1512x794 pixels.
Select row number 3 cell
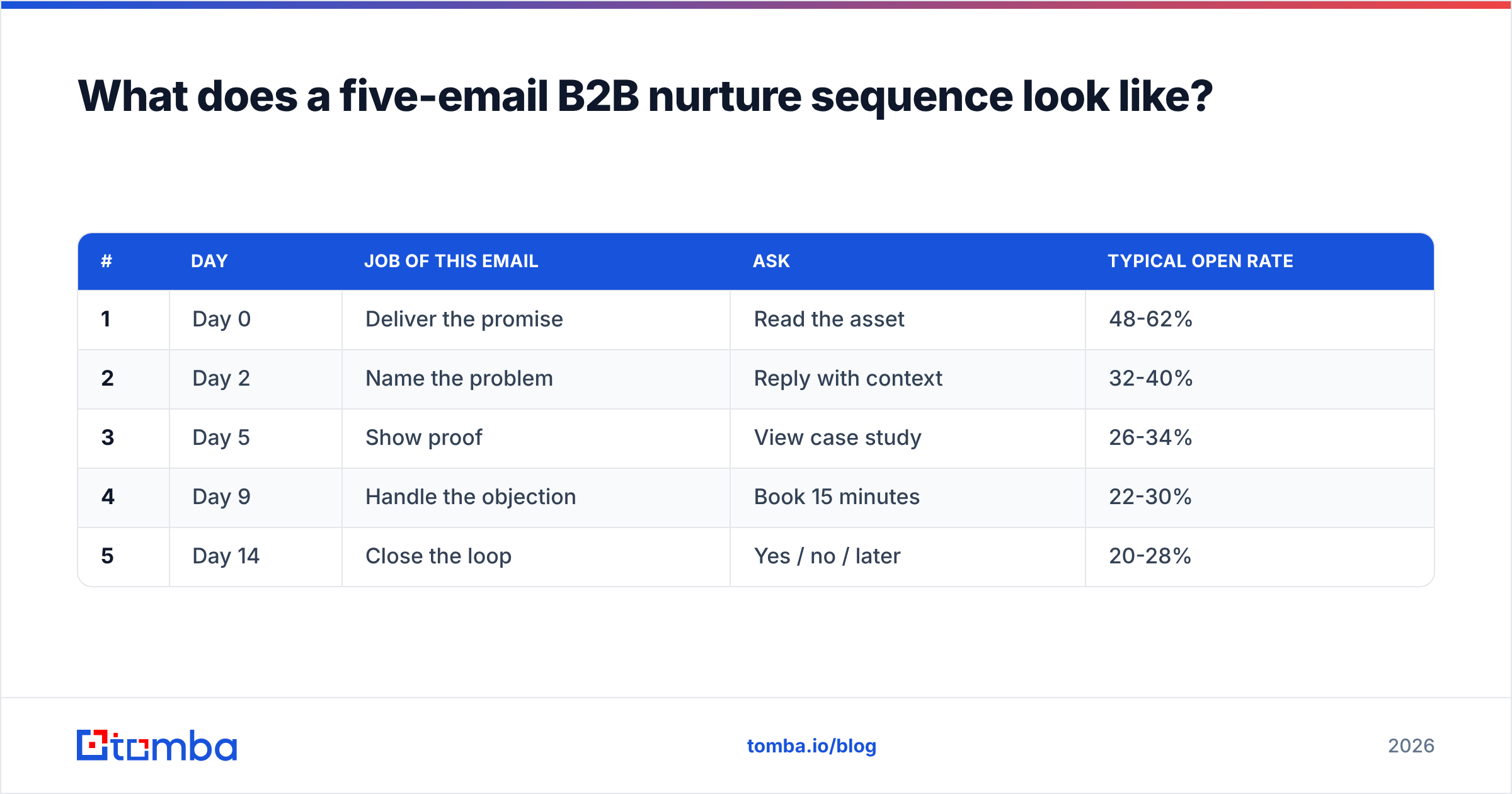[123, 438]
